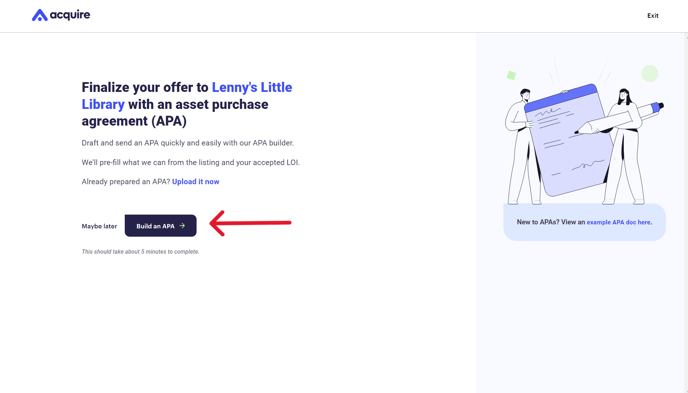Click the acquire wordmark in header
Image resolution: width=688 pixels, height=393 pixels.
[70, 15]
